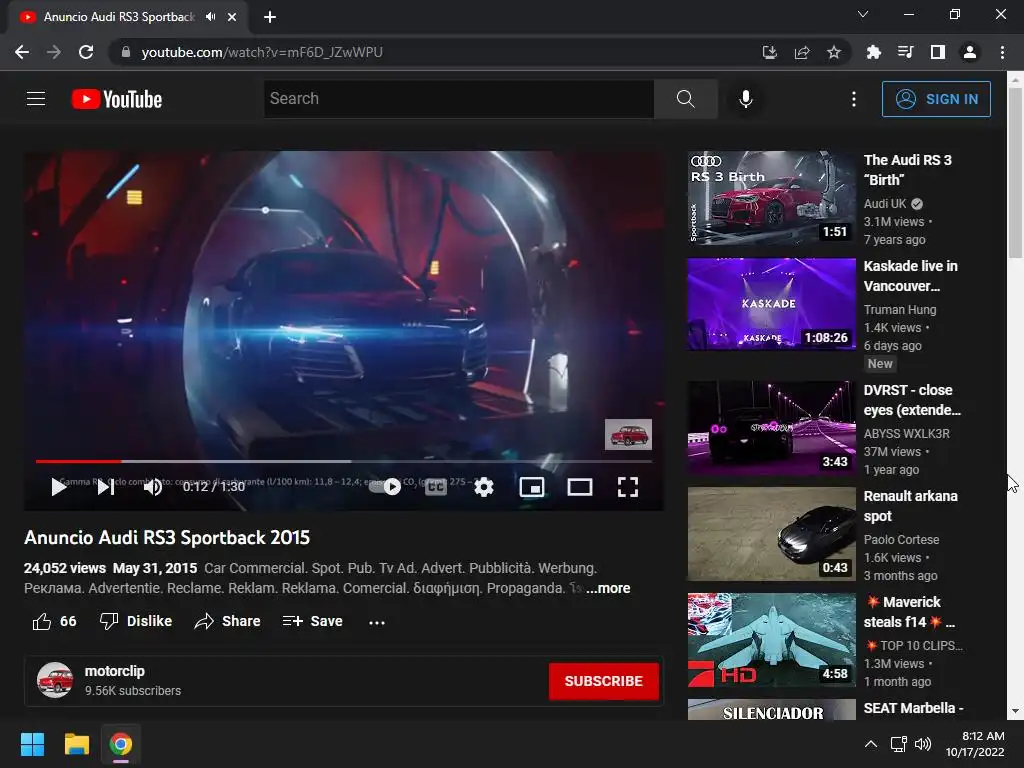1024x768 pixels.
Task: Open Maverick steals f14 video thumbnail
Action: pos(771,640)
